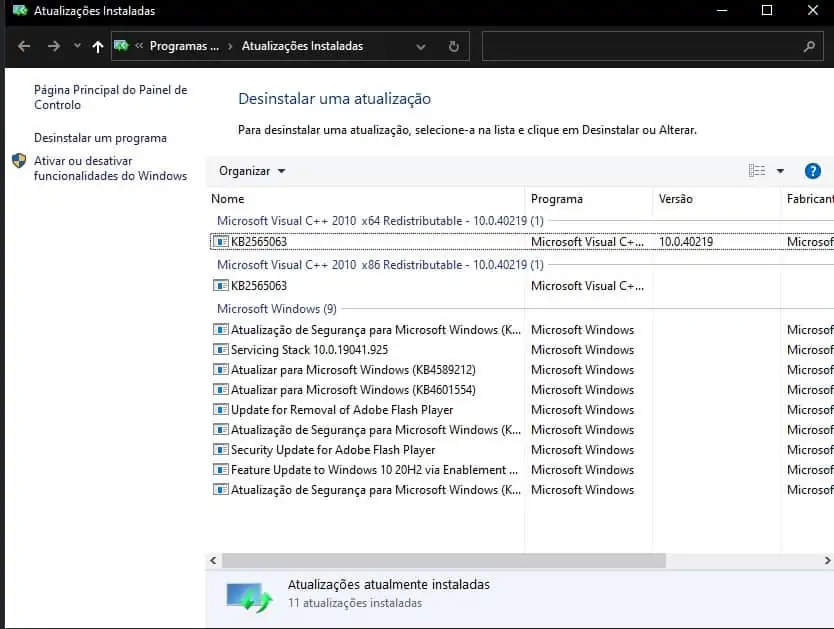Click the title bar window icon

(x=20, y=10)
